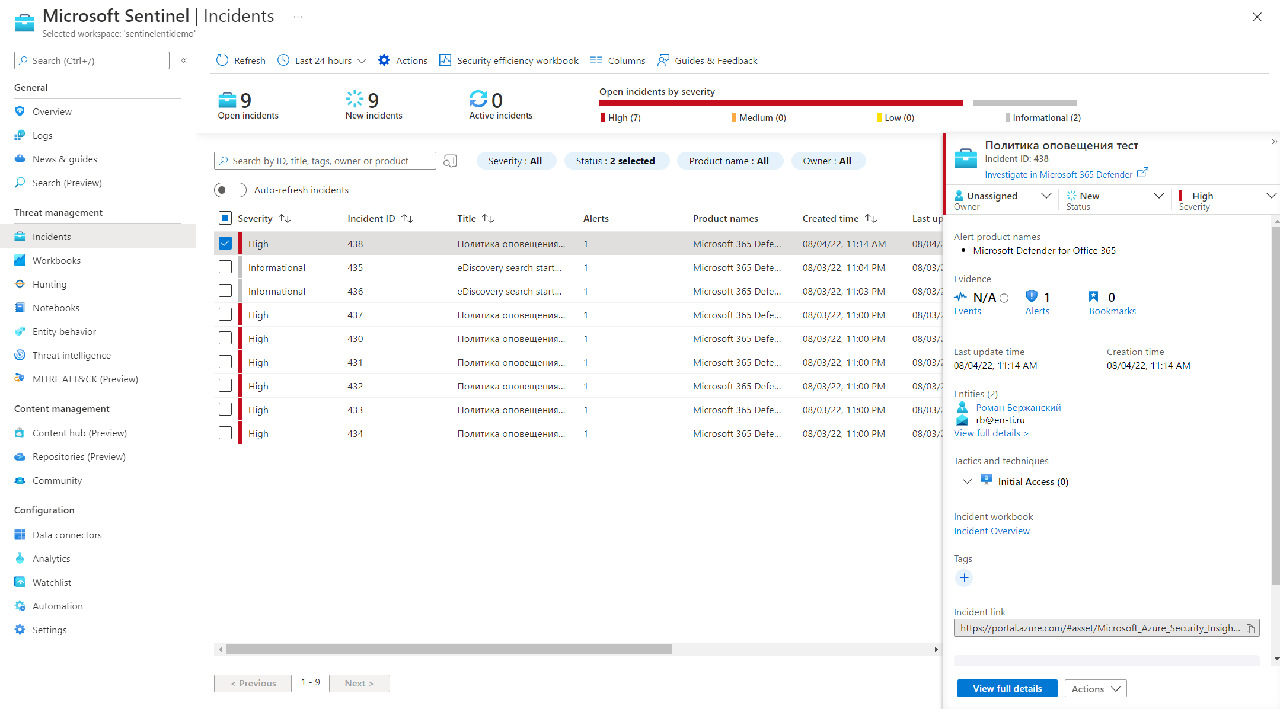The width and height of the screenshot is (1280, 720).
Task: Click the Columns icon in toolbar
Action: pos(596,60)
